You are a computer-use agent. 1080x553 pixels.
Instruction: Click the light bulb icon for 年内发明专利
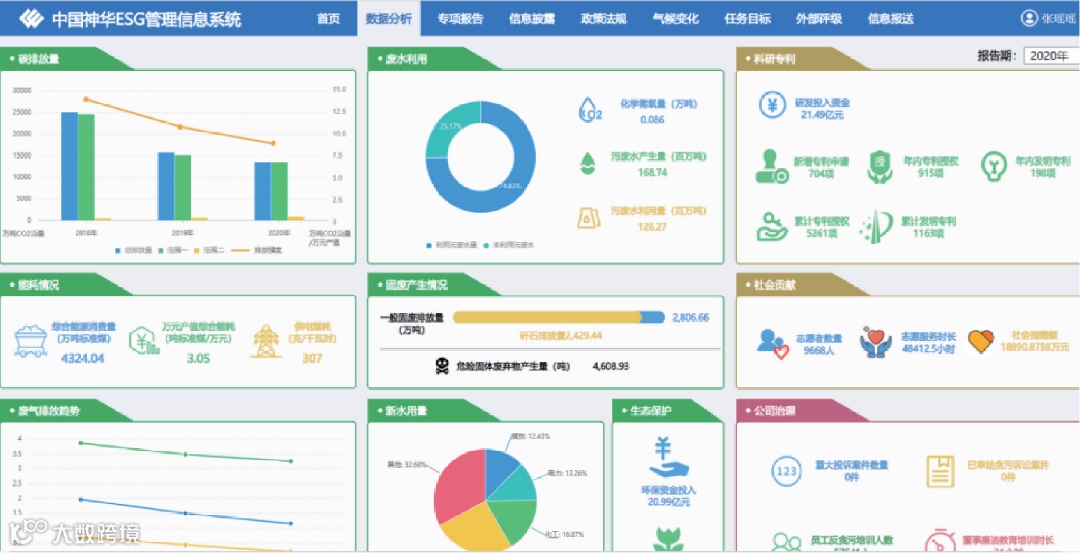[992, 166]
